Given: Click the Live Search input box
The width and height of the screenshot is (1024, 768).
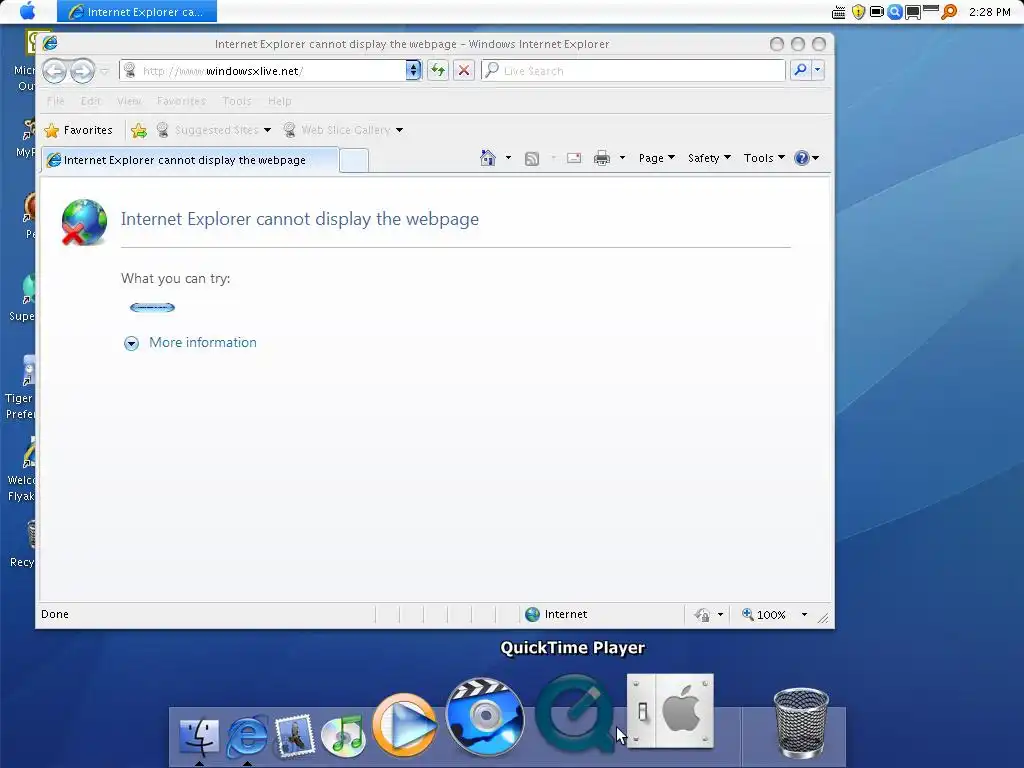Looking at the screenshot, I should 633,71.
